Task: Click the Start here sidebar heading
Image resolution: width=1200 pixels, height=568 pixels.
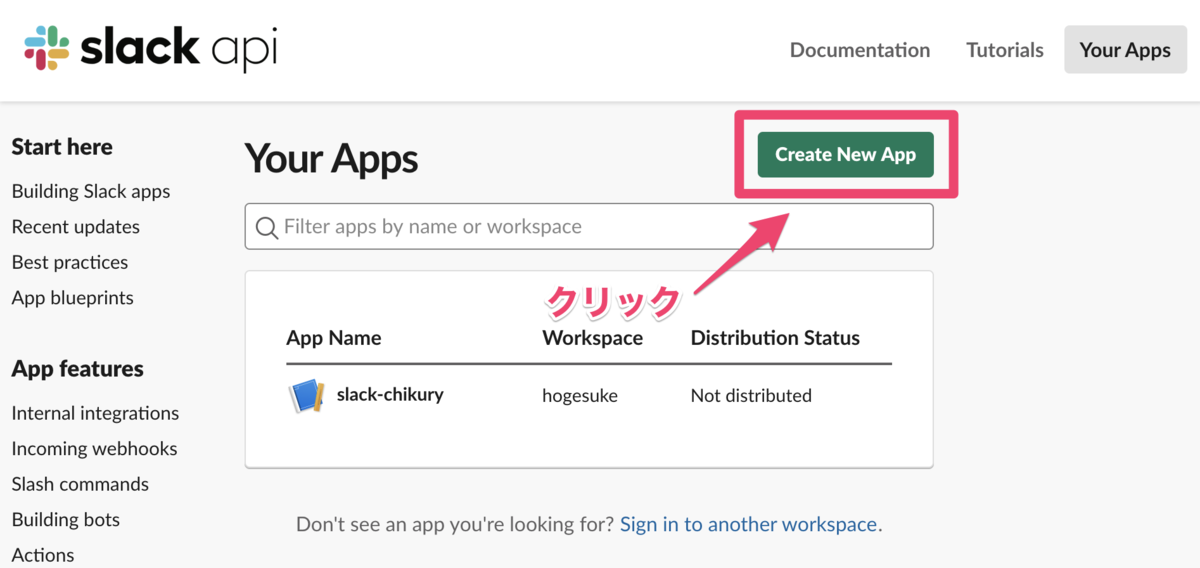Action: (62, 147)
